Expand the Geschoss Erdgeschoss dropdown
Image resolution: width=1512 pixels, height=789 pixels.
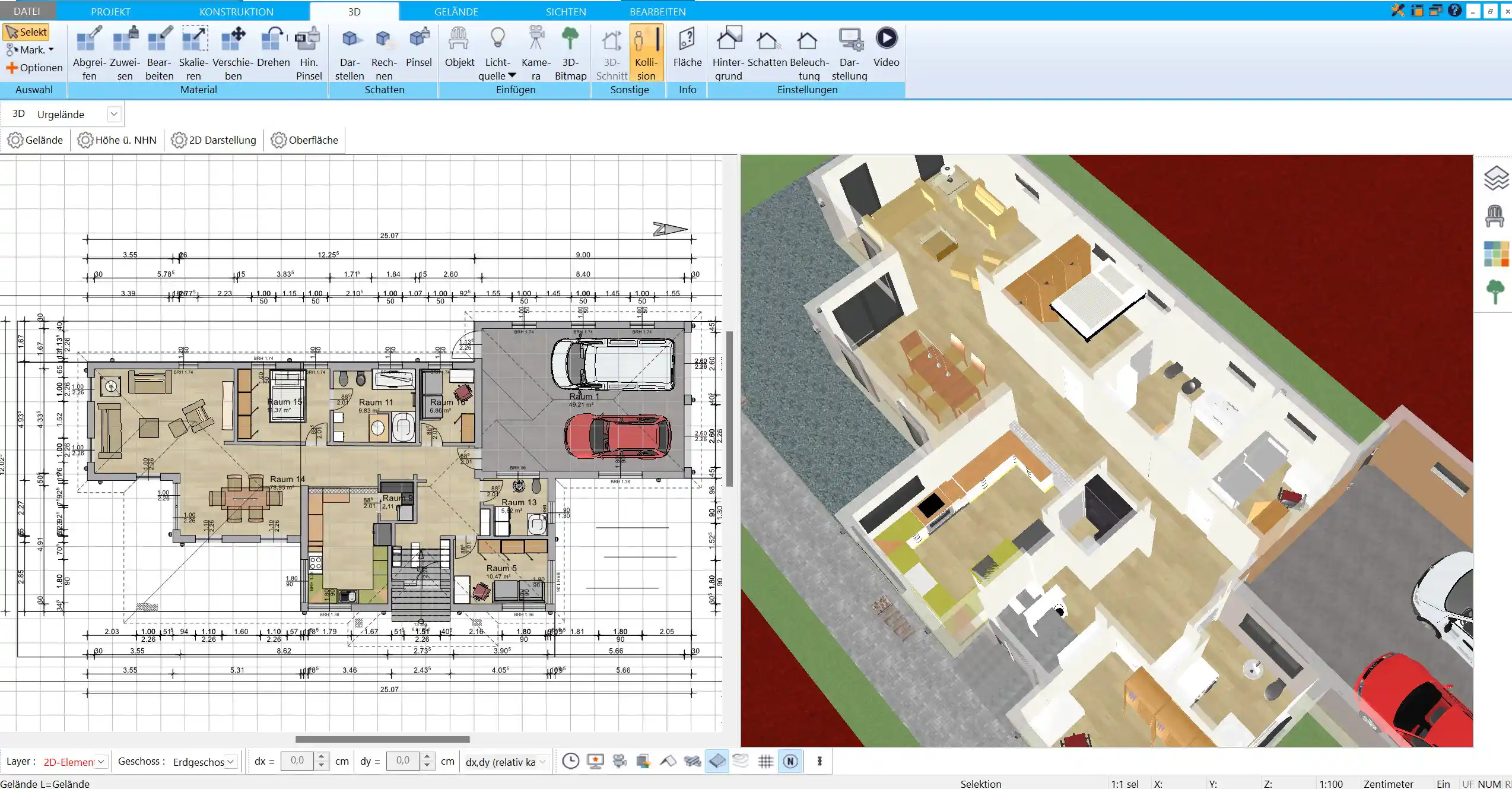point(231,761)
